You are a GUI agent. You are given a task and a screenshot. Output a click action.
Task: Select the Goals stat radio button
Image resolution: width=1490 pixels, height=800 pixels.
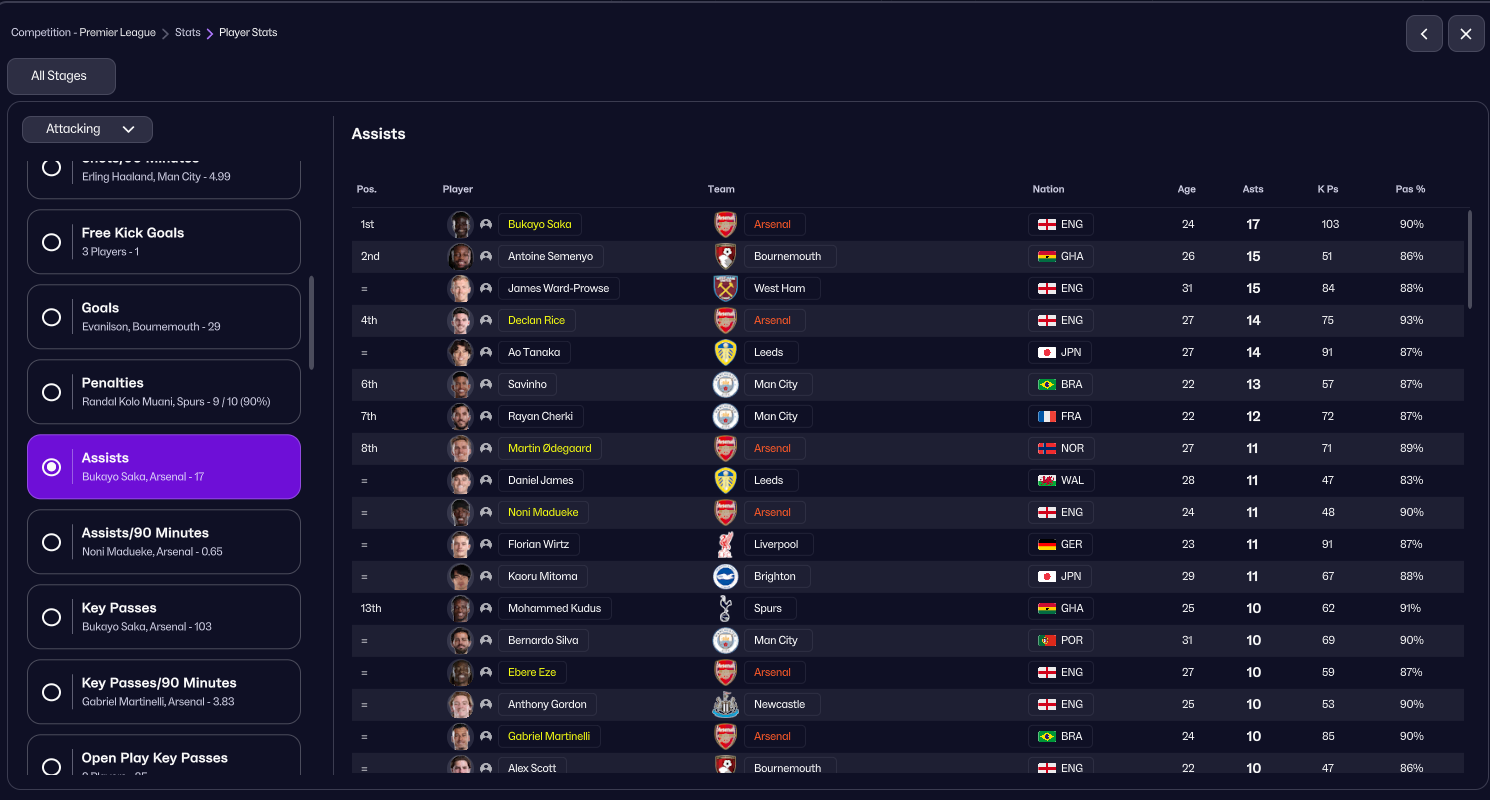point(51,317)
